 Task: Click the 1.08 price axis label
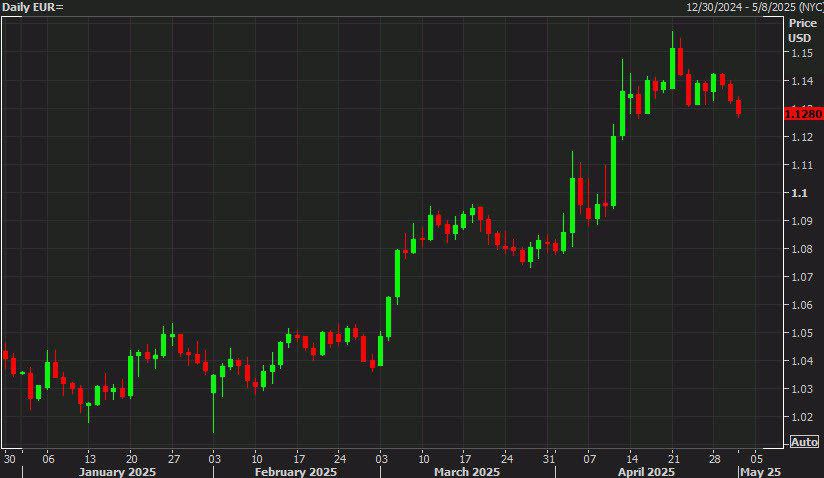click(x=802, y=249)
